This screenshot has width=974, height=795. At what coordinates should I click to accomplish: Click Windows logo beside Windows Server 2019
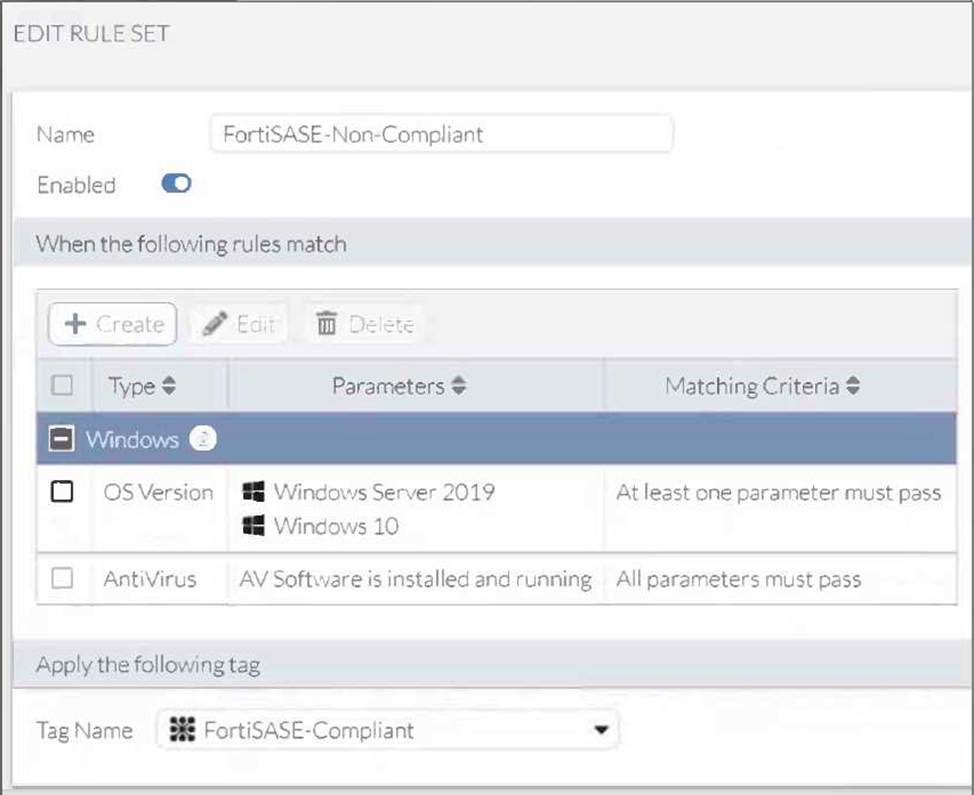pyautogui.click(x=253, y=492)
